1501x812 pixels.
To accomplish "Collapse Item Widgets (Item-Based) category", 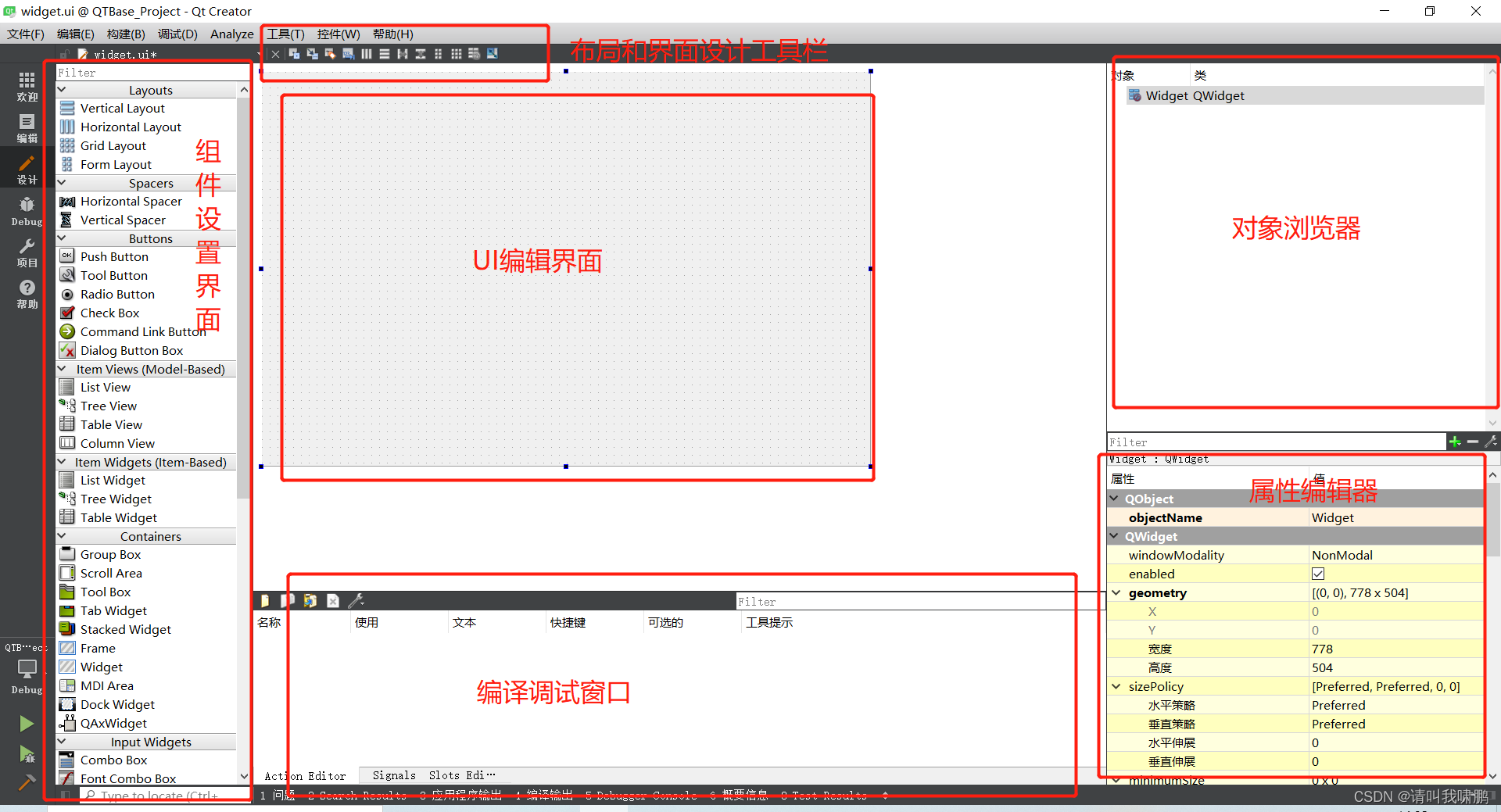I will point(62,462).
